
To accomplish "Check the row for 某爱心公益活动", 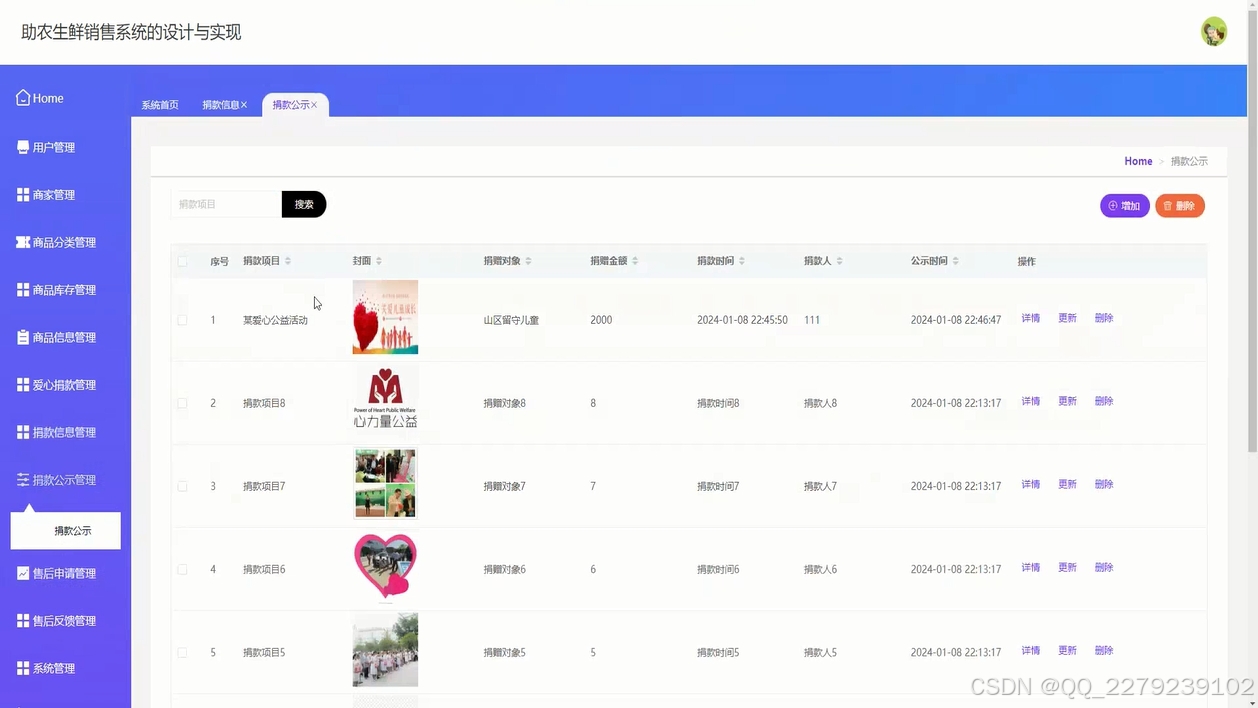I will [x=182, y=320].
